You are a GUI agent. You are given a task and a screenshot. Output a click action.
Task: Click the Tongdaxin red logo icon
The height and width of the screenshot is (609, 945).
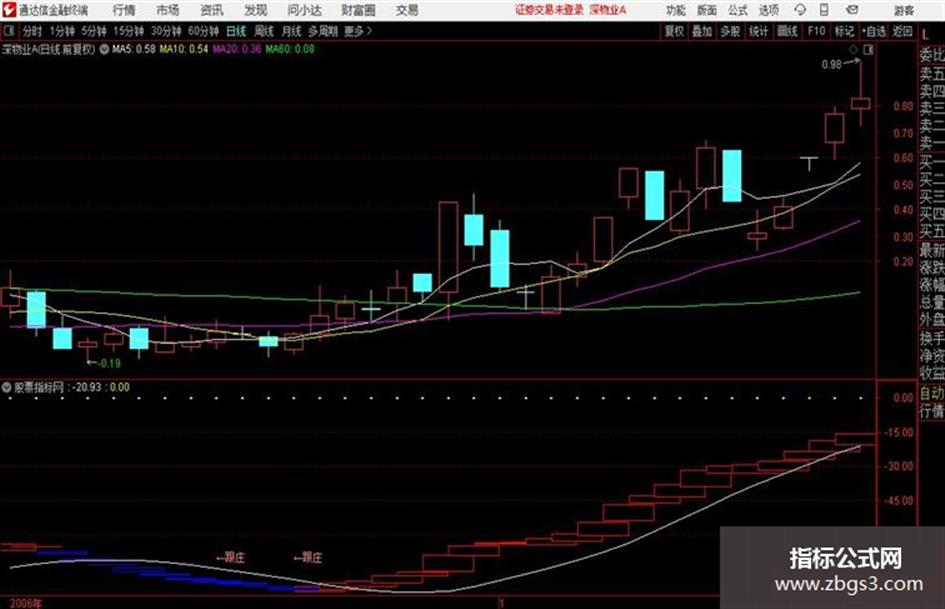10,10
